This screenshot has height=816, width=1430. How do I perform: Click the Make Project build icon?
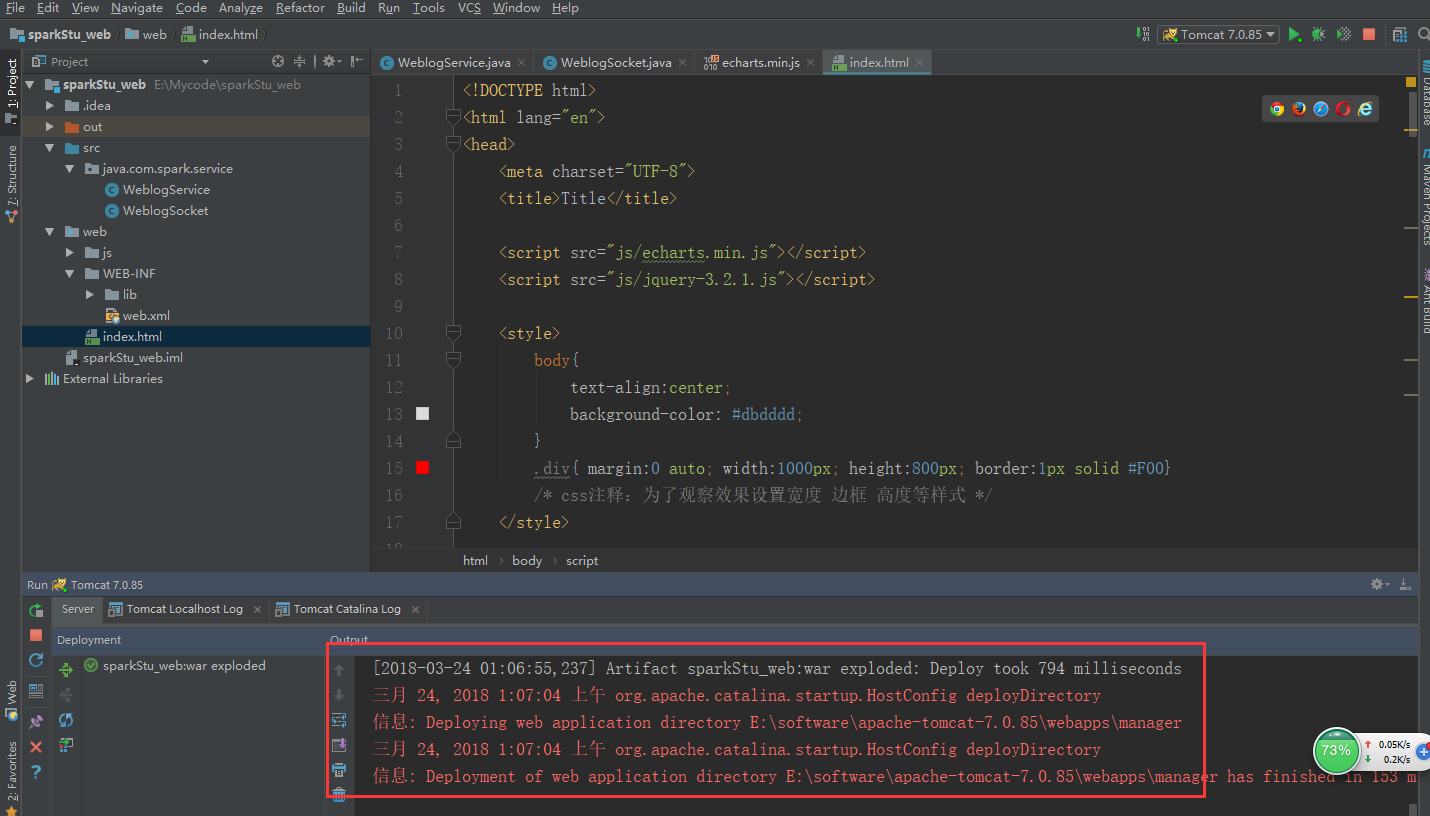click(x=1143, y=34)
